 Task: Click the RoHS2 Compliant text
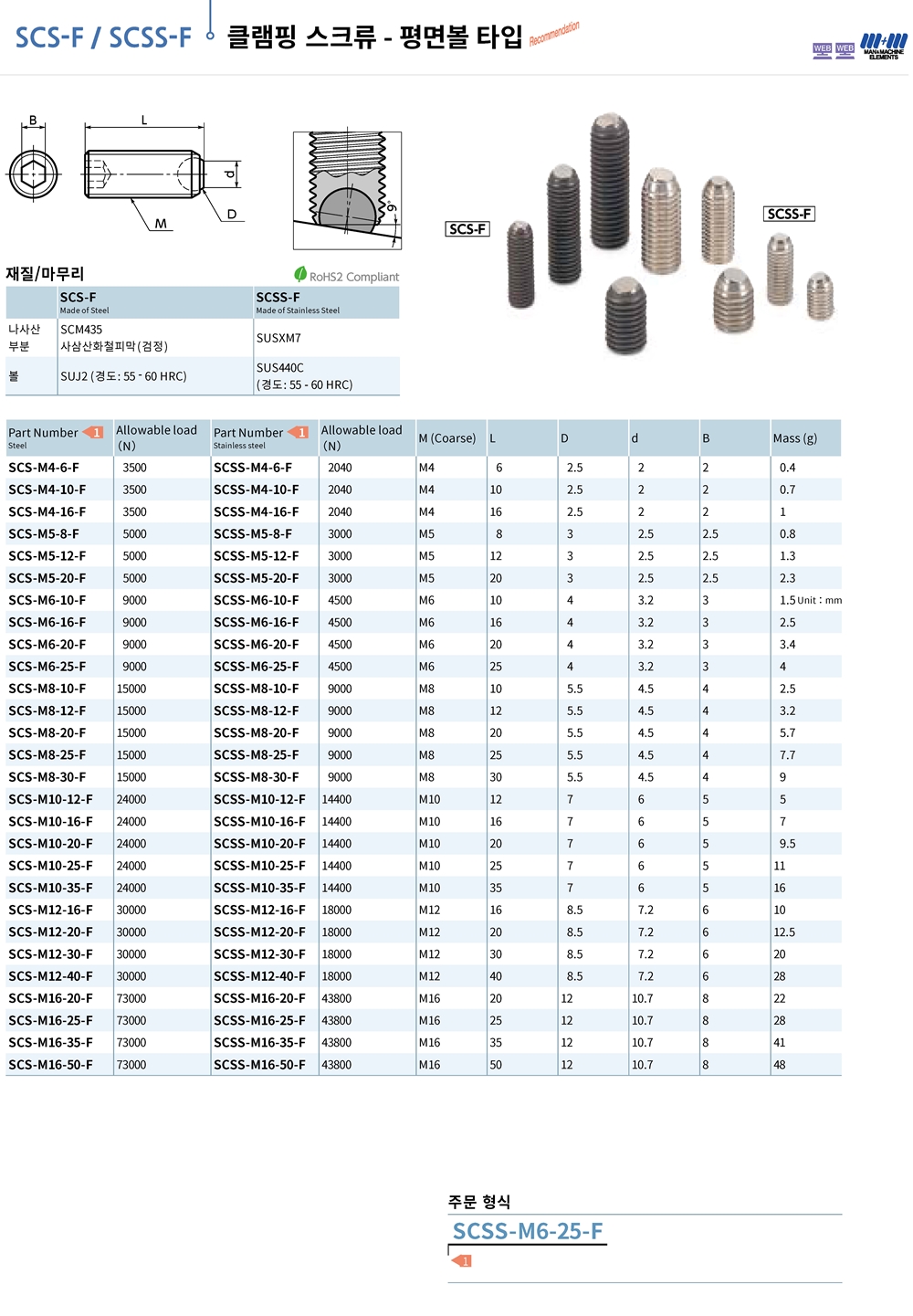tap(354, 277)
